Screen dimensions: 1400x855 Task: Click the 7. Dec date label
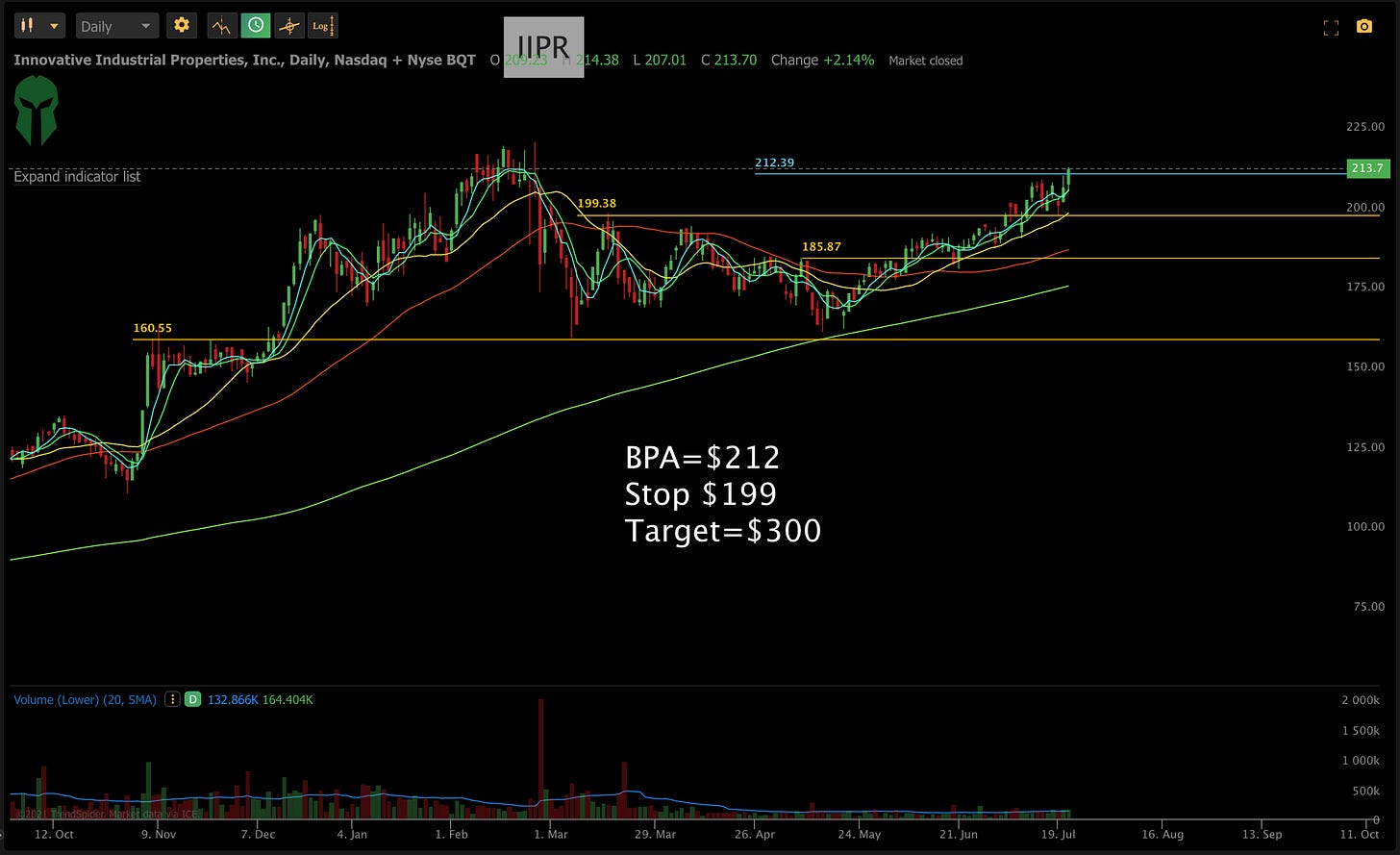pyautogui.click(x=258, y=834)
